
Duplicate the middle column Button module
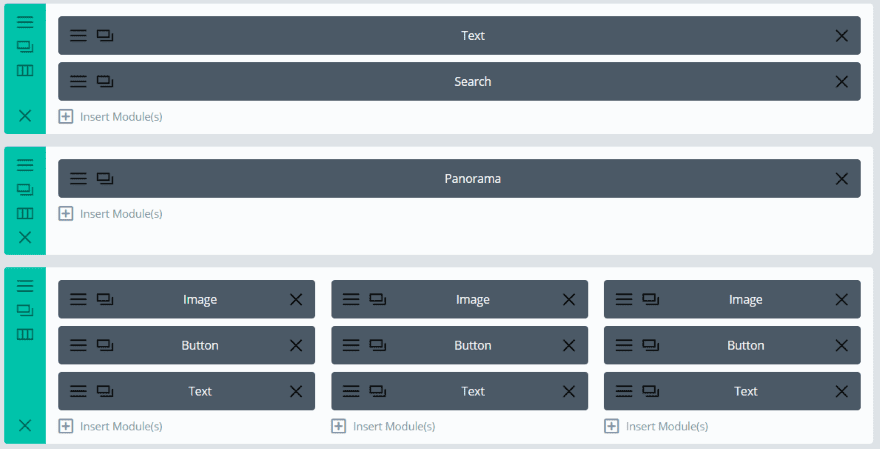[378, 346]
